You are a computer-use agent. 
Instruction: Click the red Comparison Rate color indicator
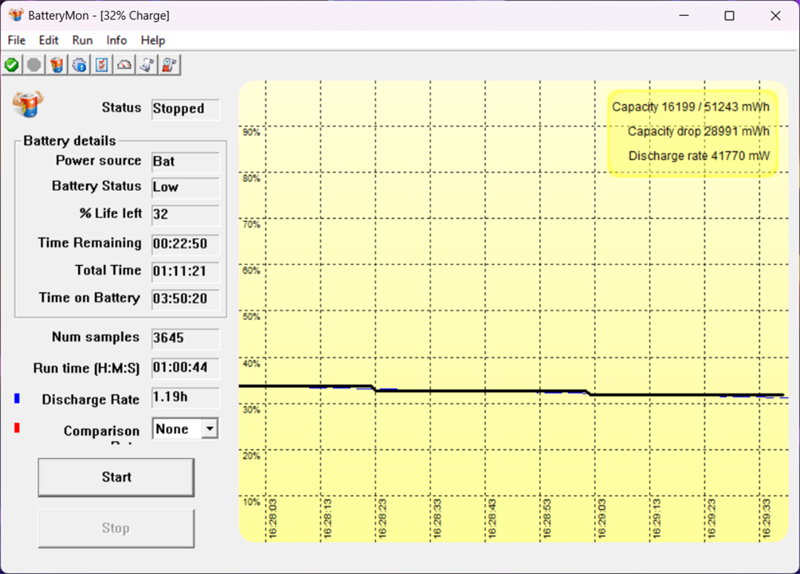coord(17,428)
